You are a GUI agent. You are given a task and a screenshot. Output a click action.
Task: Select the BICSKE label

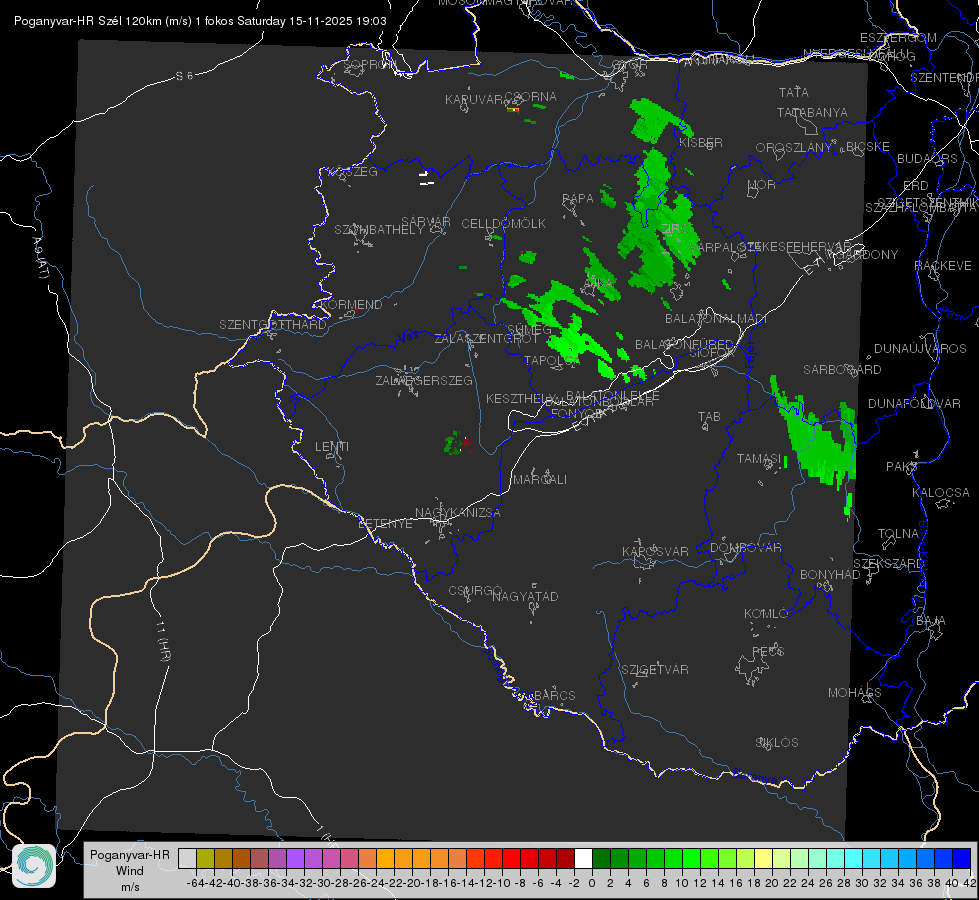click(868, 147)
